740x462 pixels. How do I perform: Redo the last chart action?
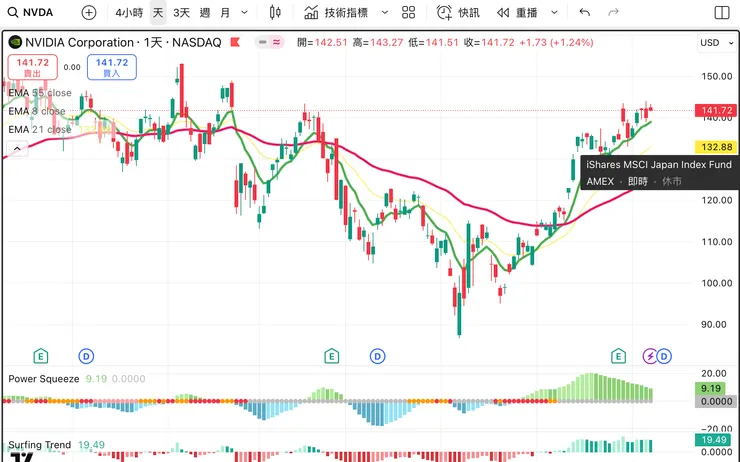tap(613, 12)
